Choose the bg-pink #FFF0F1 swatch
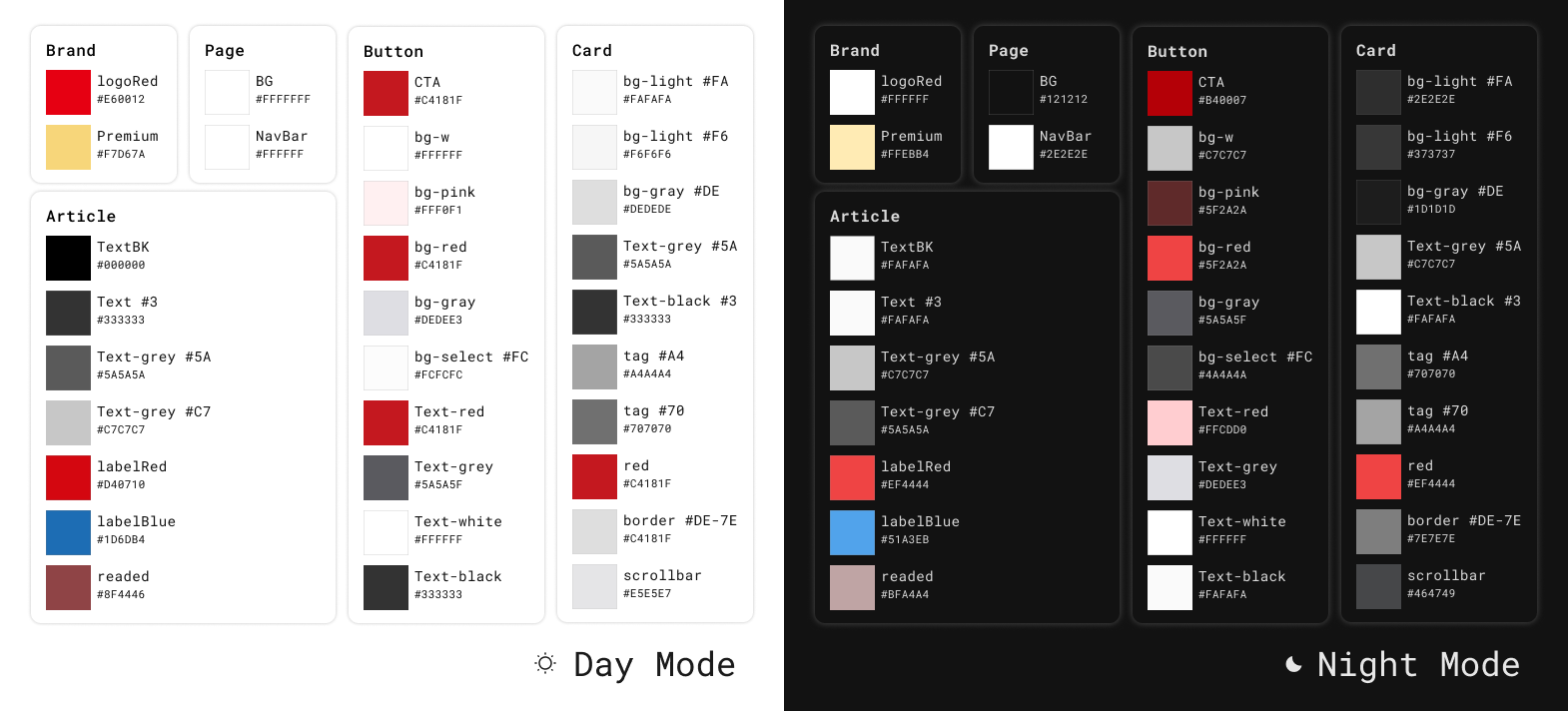This screenshot has height=711, width=1568. 386,203
